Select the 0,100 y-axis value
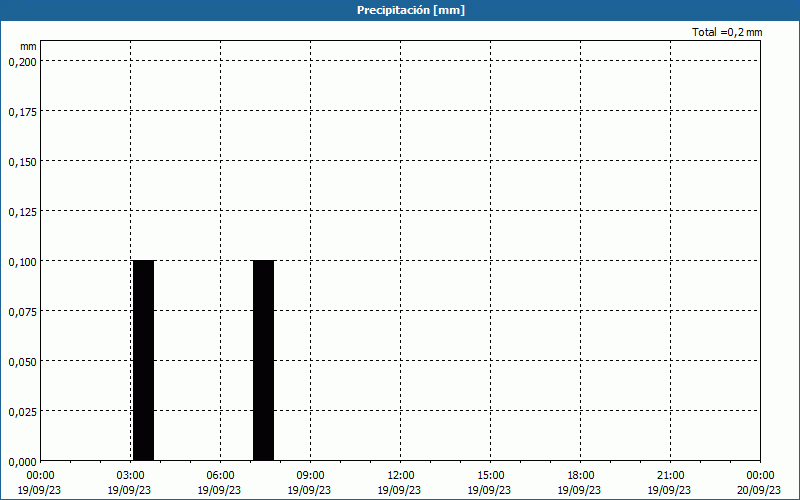 [x=22, y=262]
